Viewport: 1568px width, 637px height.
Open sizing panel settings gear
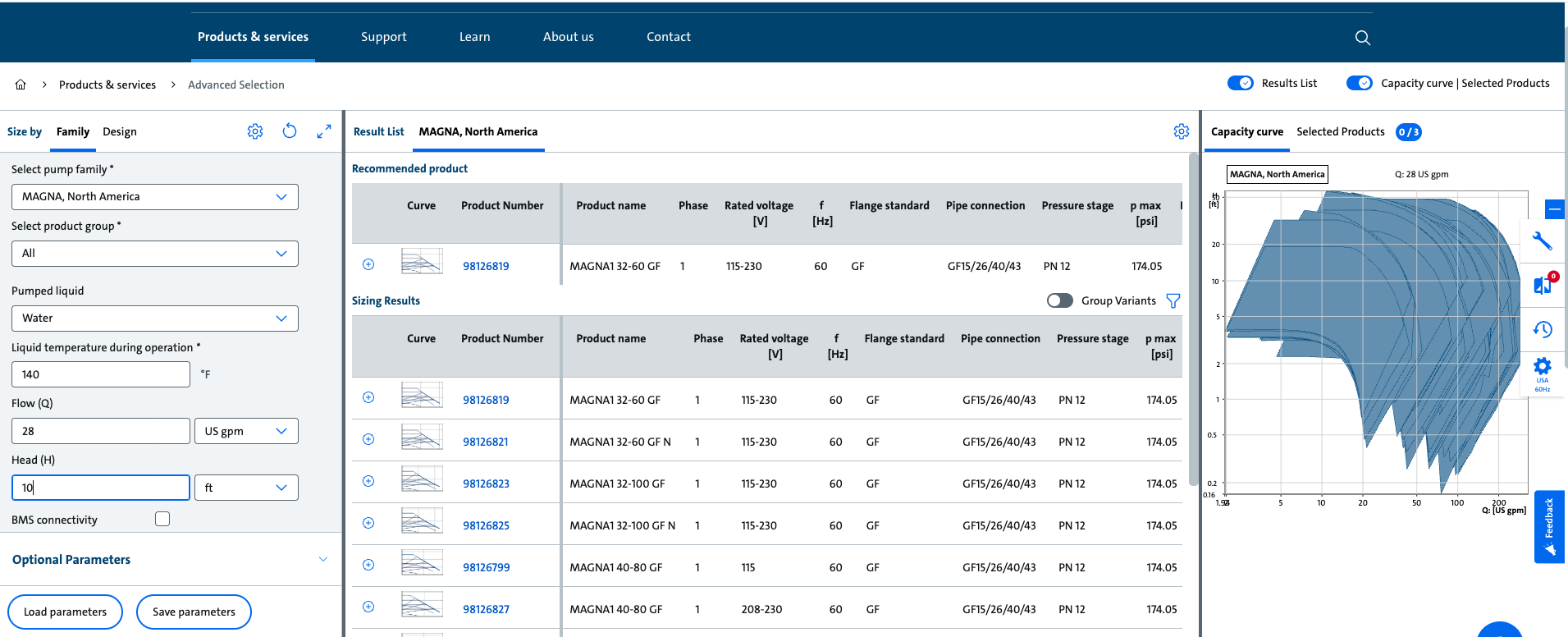[x=255, y=131]
